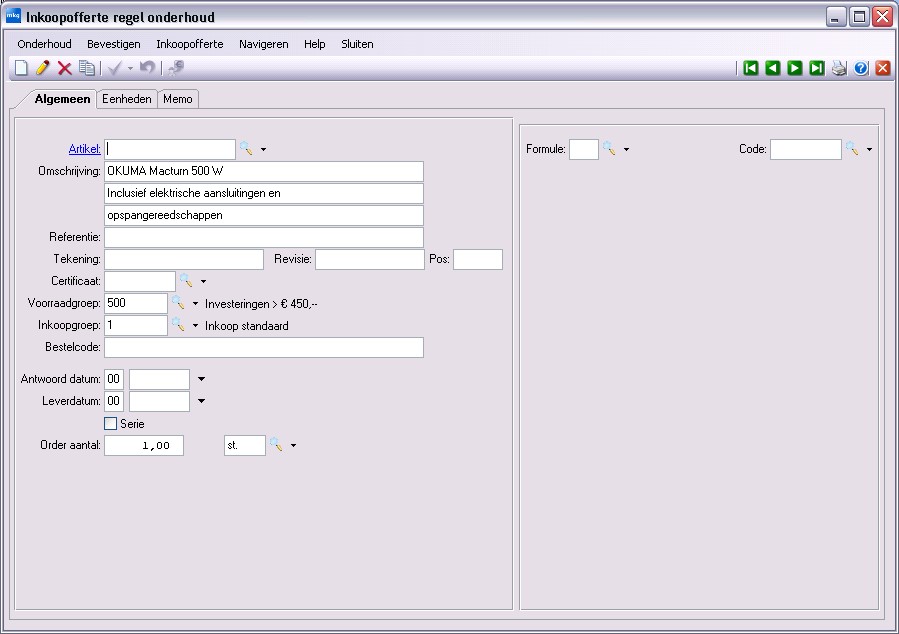Close the form with the red toolbar X
This screenshot has height=634, width=899.
(883, 68)
